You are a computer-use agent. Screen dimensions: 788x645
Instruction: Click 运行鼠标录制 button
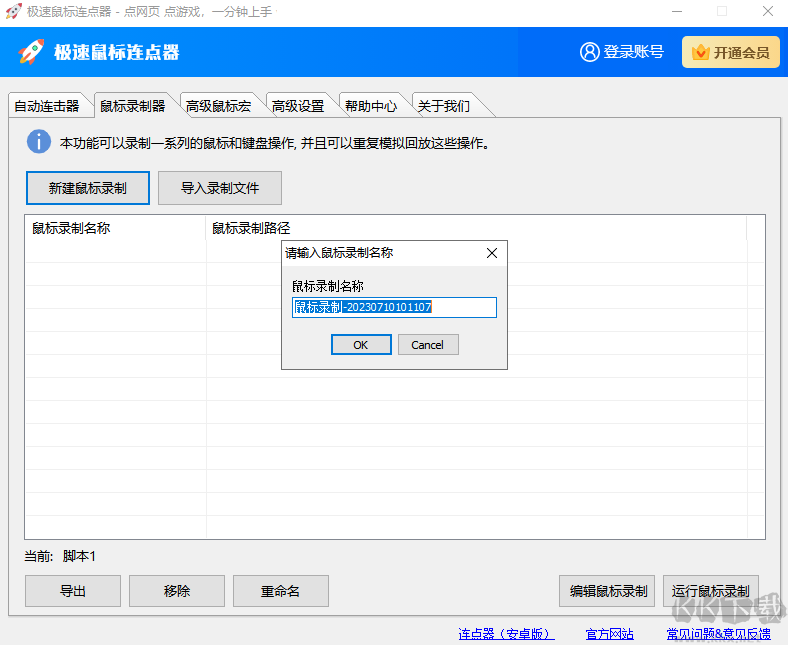pos(711,591)
